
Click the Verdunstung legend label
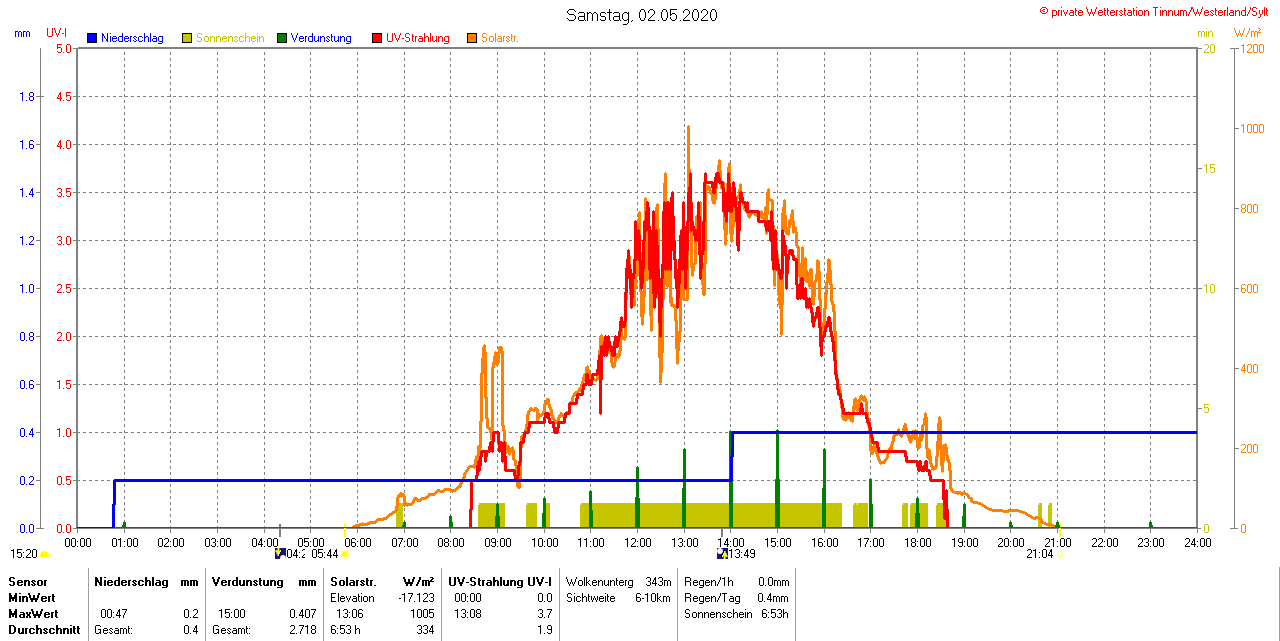point(321,38)
